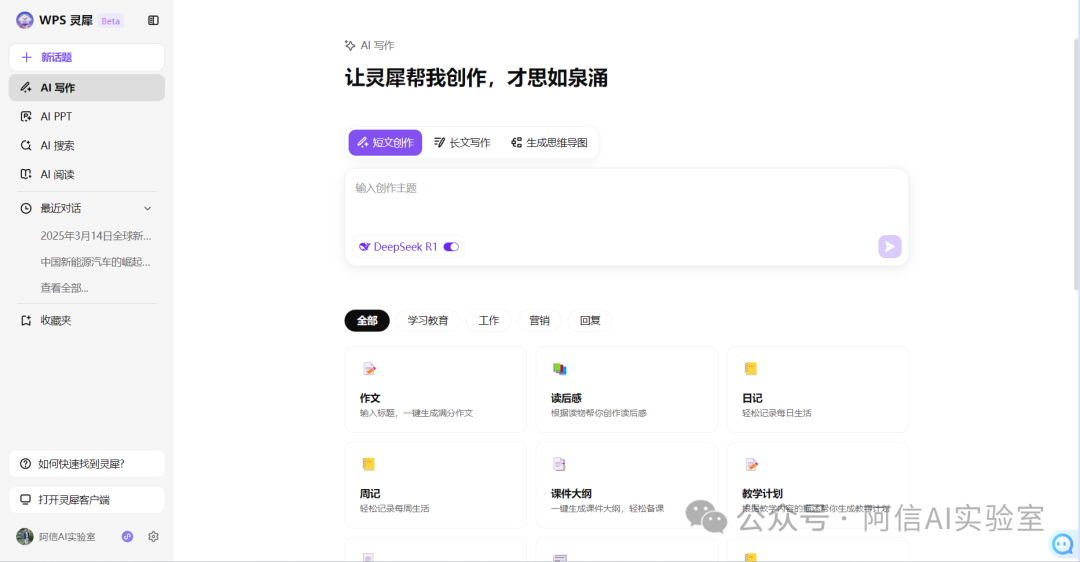The width and height of the screenshot is (1080, 562).
Task: Click the 教学计划 card pencil icon
Action: [x=751, y=465]
